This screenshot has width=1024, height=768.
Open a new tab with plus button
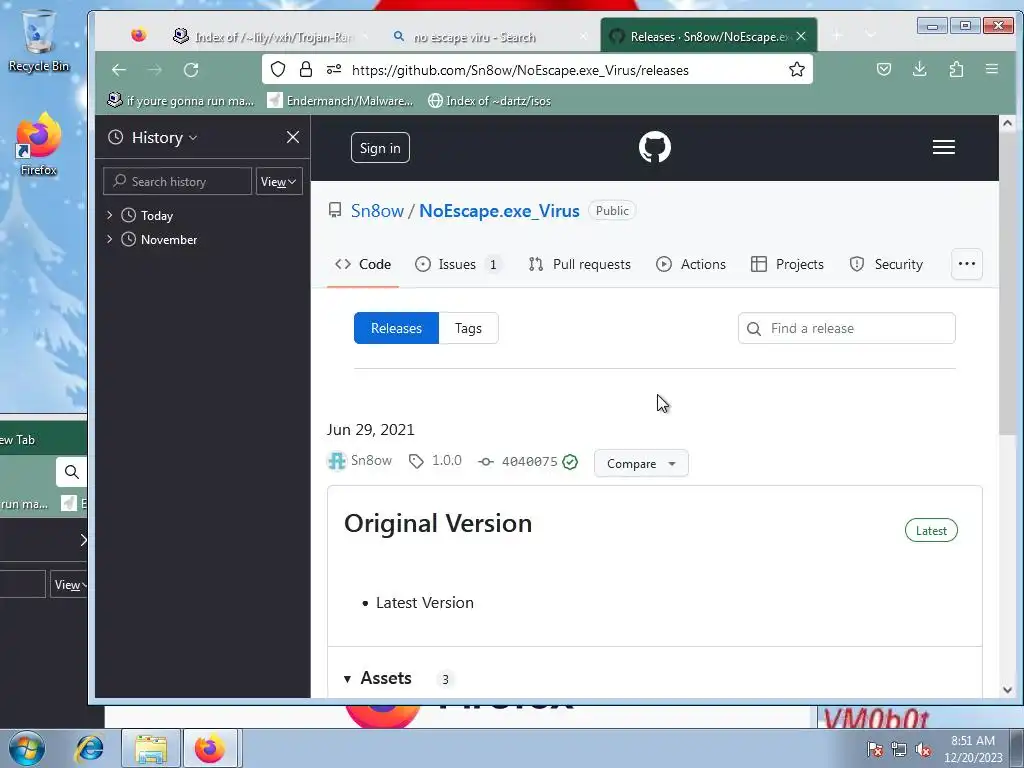[x=837, y=35]
